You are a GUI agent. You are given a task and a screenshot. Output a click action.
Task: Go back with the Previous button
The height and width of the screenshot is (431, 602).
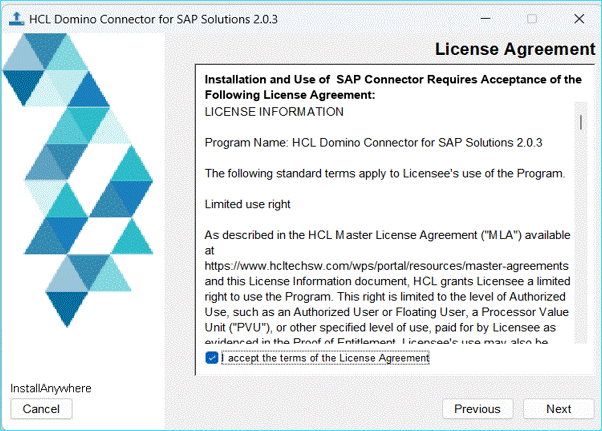click(477, 409)
